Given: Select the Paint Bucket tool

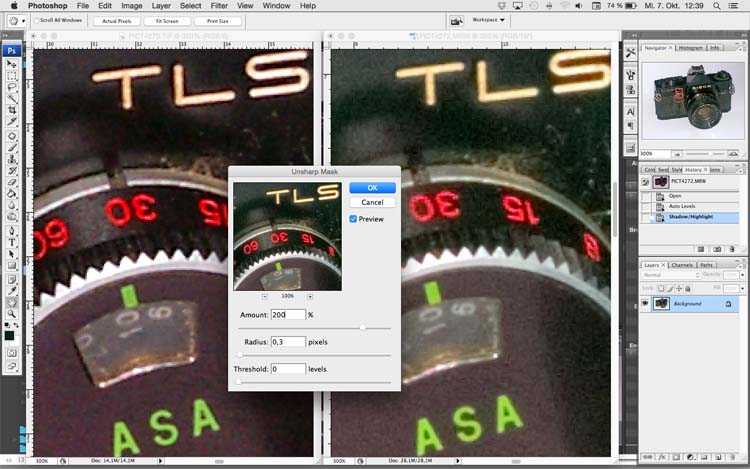Looking at the screenshot, I should tap(11, 194).
